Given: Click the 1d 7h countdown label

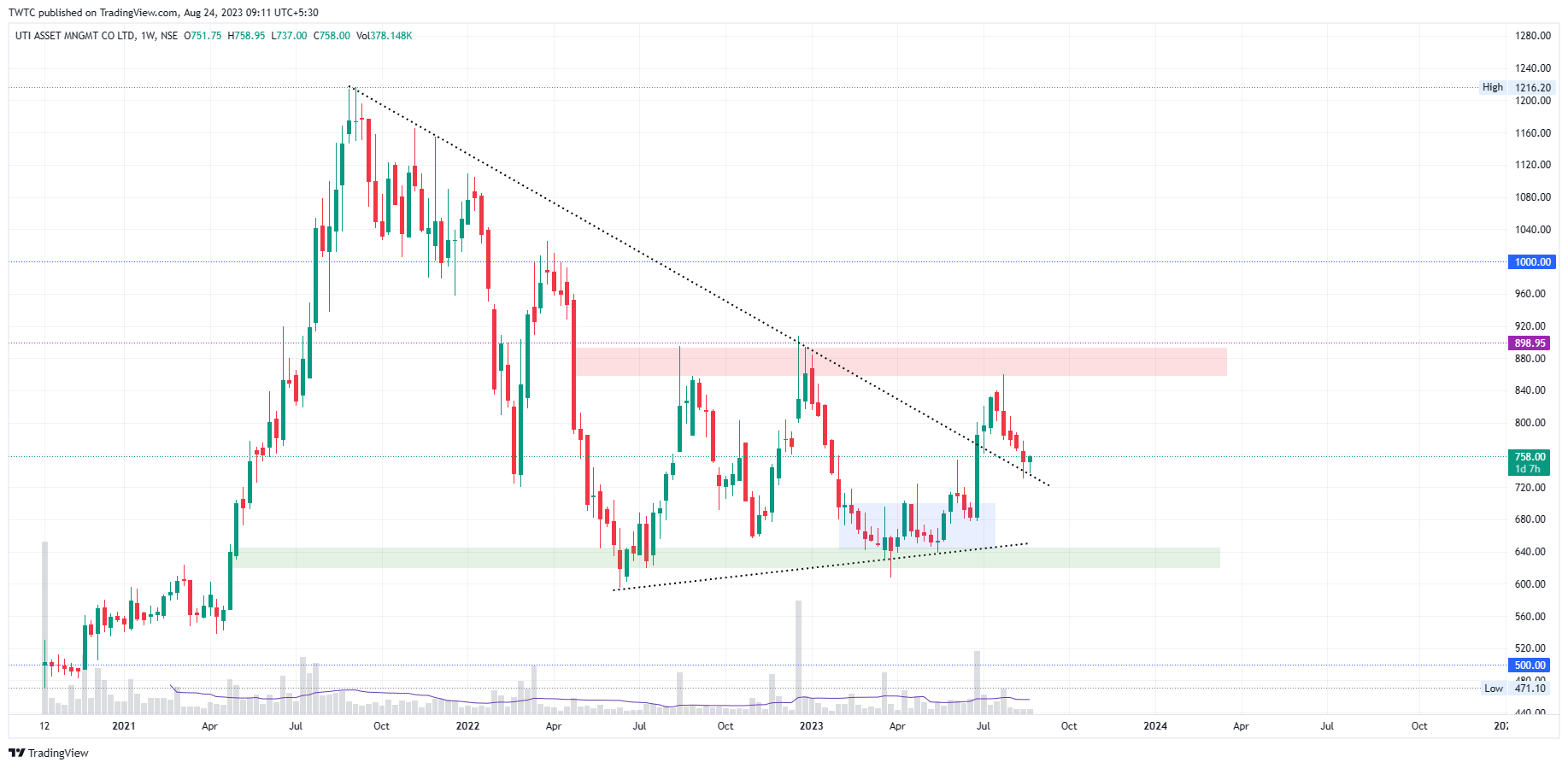Looking at the screenshot, I should [1528, 469].
